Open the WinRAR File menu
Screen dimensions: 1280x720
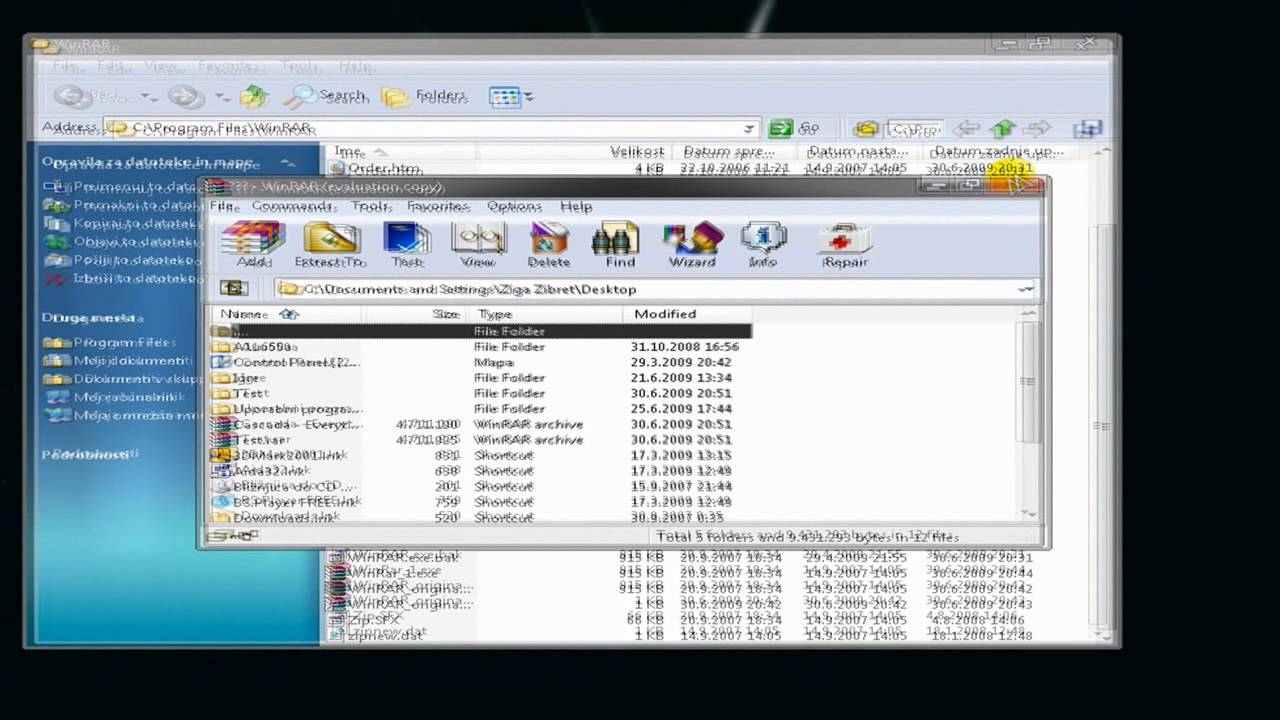point(224,206)
